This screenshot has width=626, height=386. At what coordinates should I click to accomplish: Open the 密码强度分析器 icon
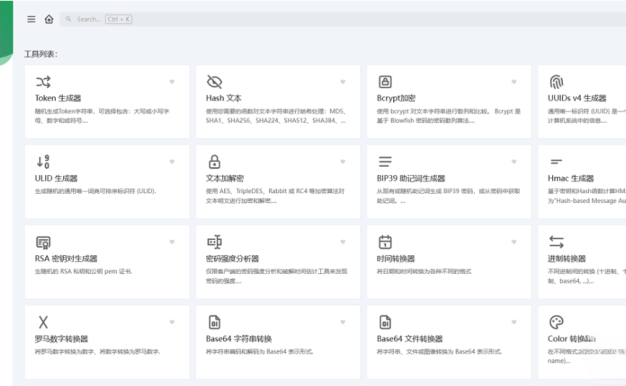click(214, 242)
